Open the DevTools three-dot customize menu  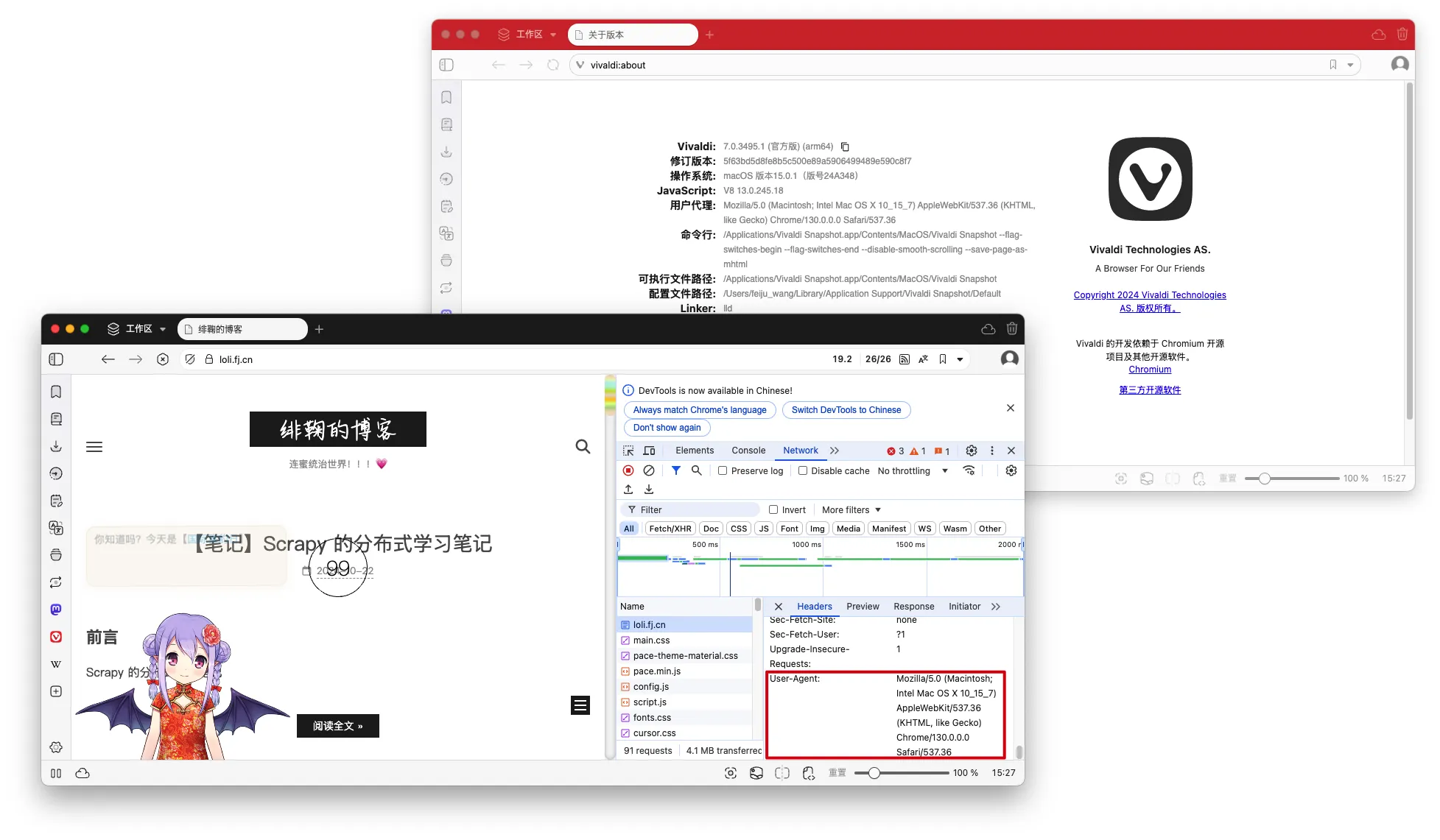pyautogui.click(x=992, y=451)
